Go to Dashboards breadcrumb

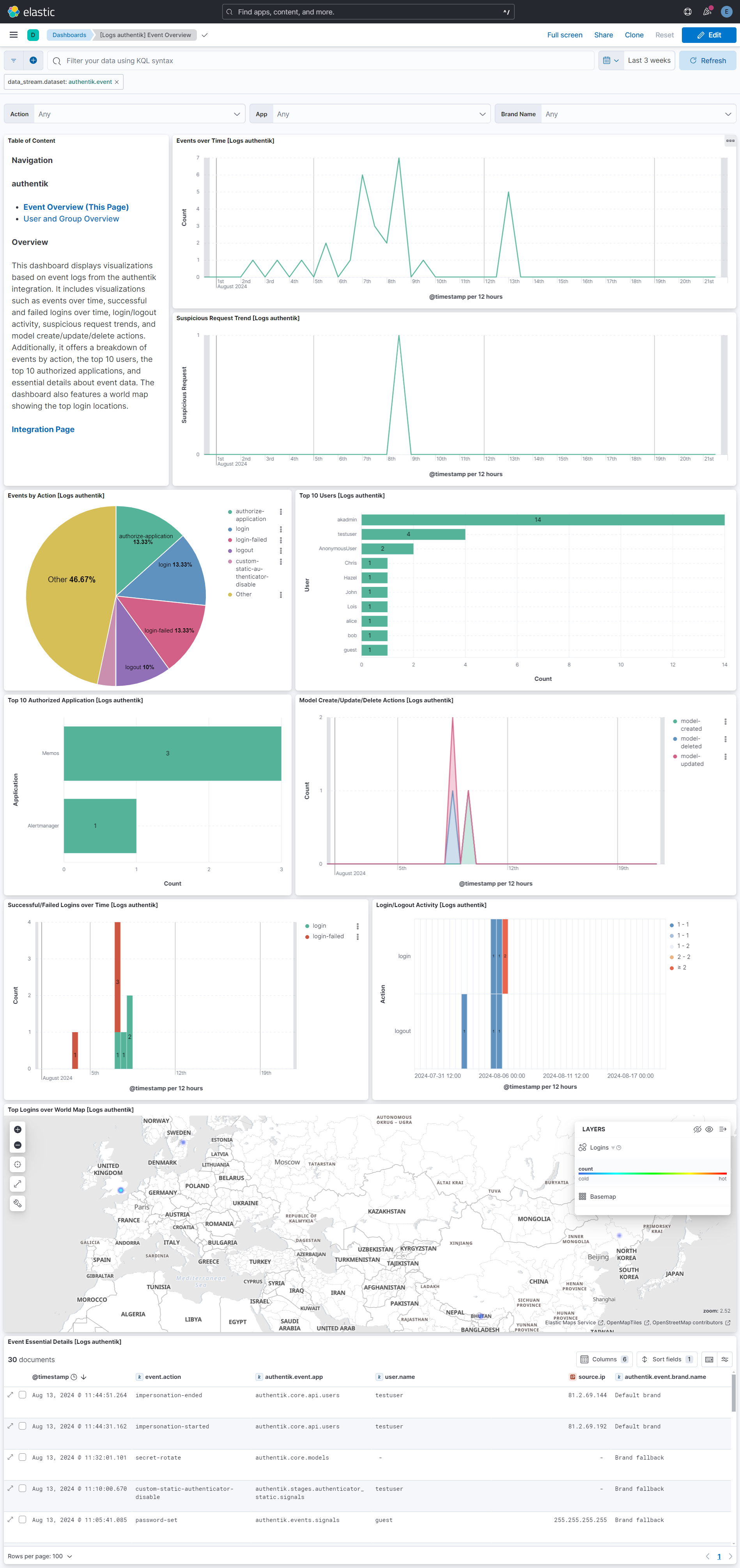point(69,35)
